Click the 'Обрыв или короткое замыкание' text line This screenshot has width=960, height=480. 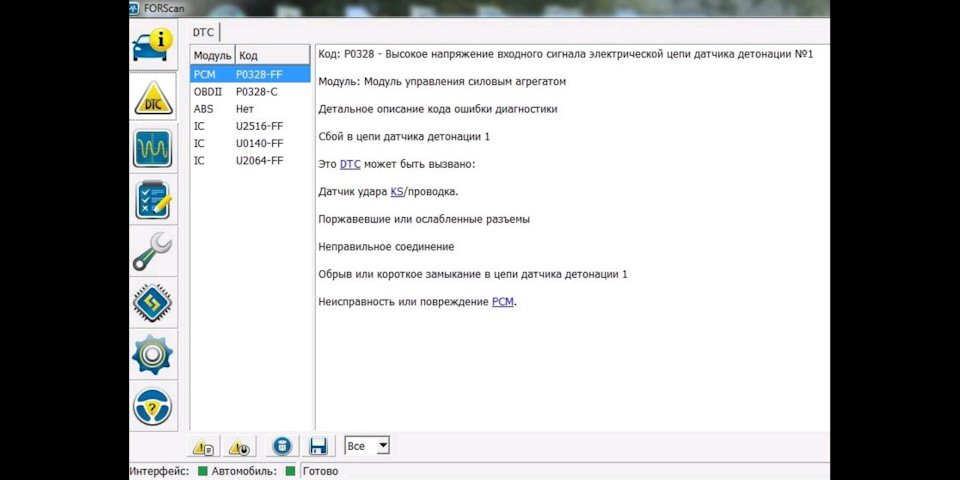coord(473,274)
